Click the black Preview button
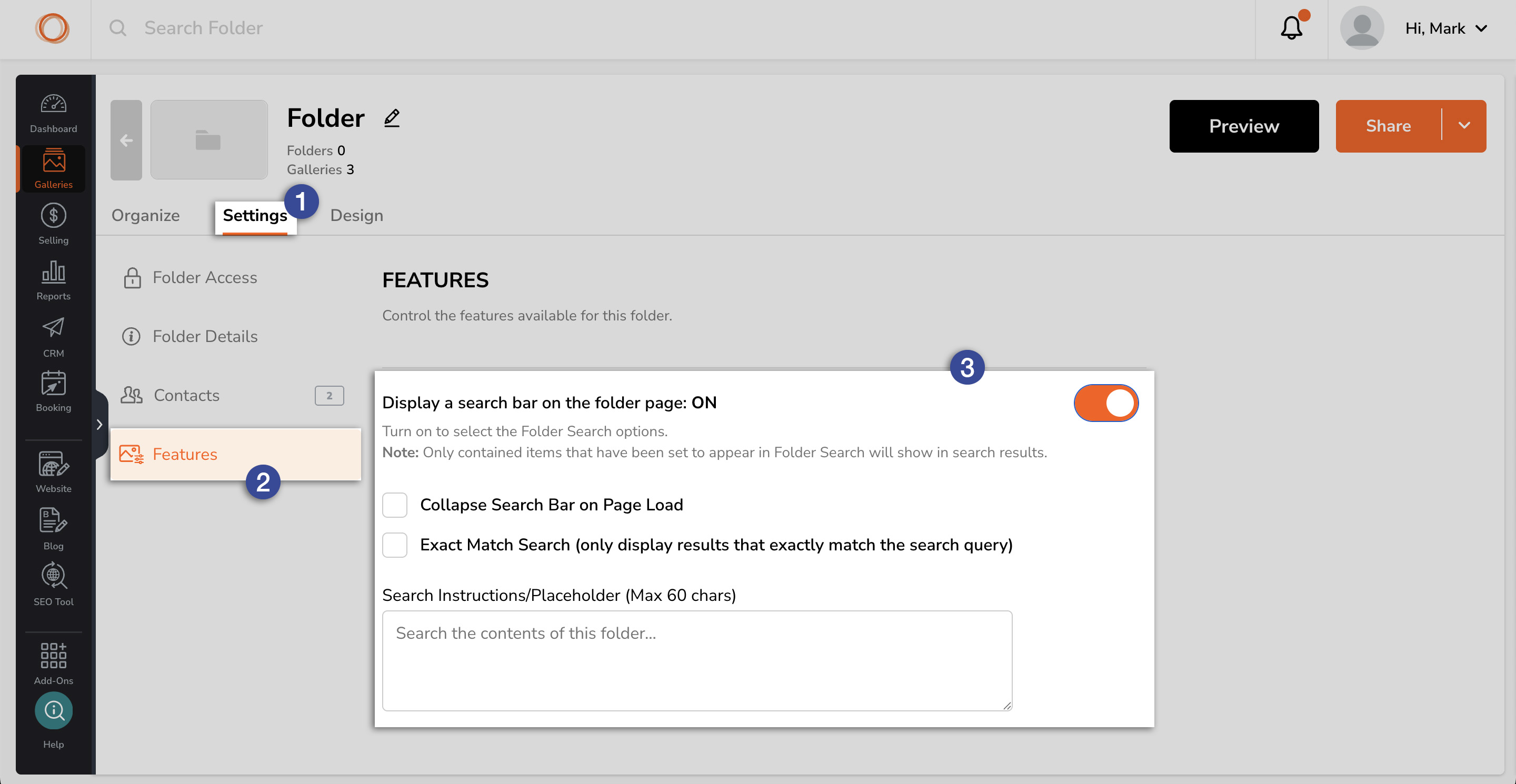 tap(1243, 126)
